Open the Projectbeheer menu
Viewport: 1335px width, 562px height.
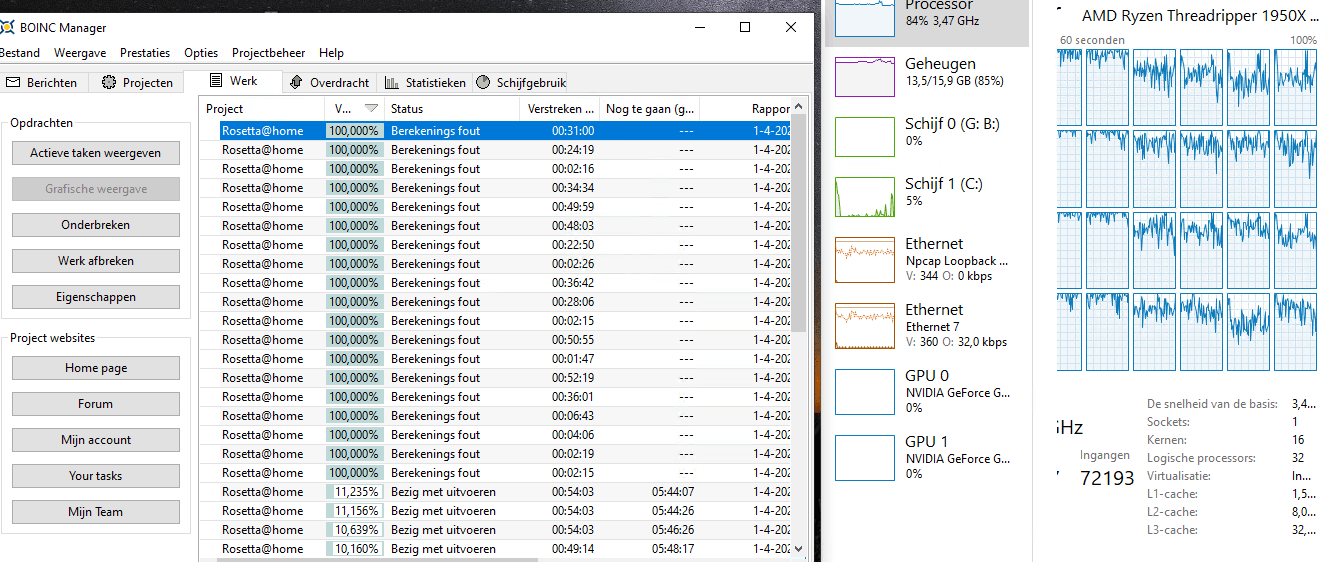269,53
